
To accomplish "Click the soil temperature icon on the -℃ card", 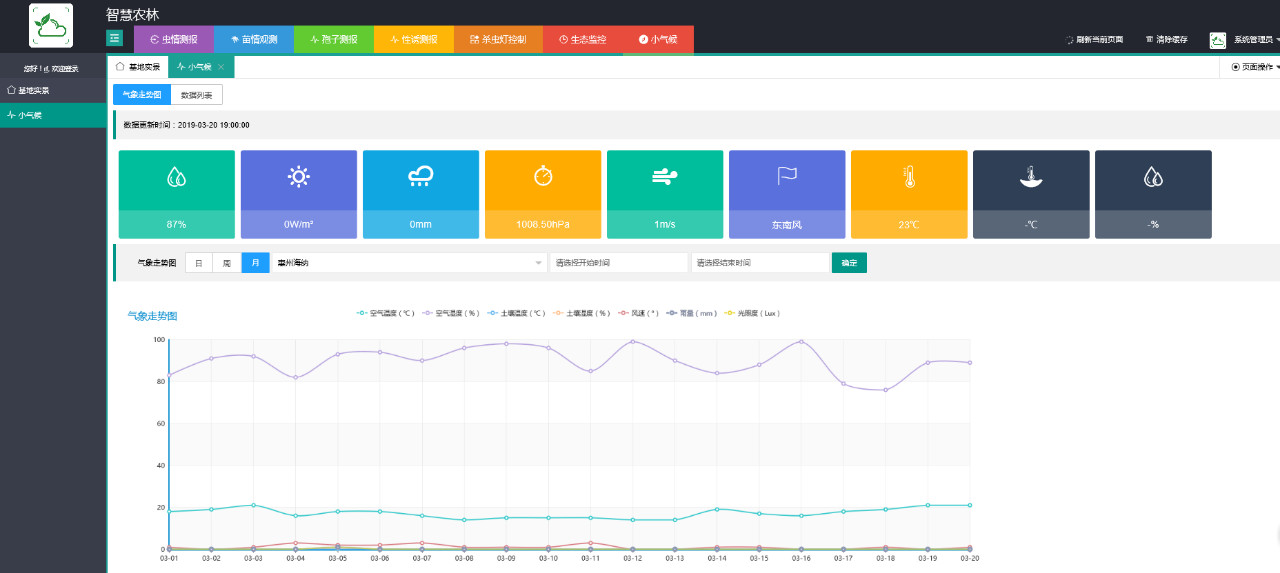I will (1031, 178).
